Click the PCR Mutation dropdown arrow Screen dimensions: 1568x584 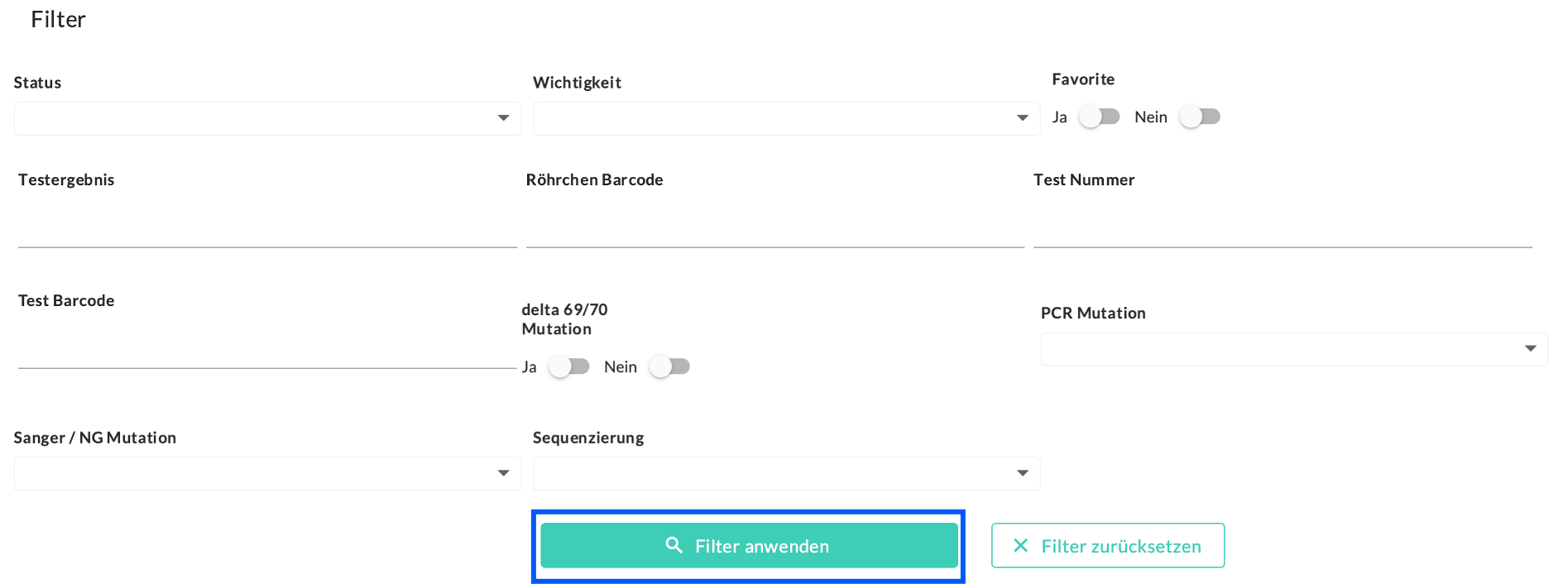1531,349
